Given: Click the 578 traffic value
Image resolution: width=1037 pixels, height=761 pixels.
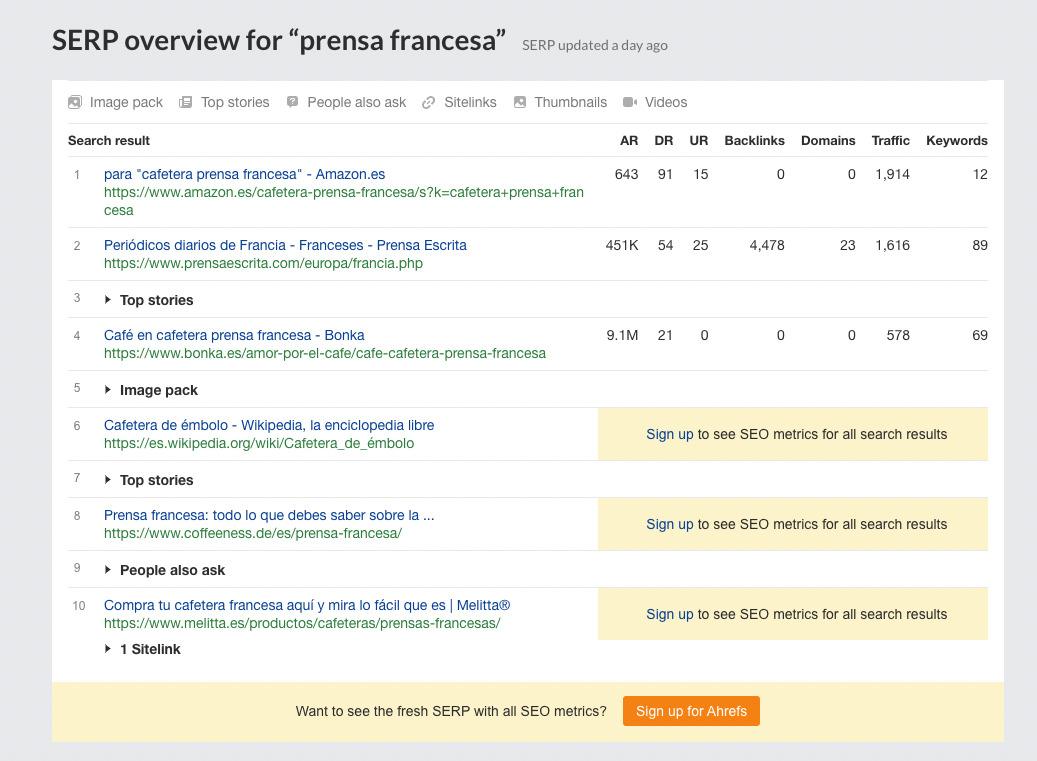Looking at the screenshot, I should [898, 335].
